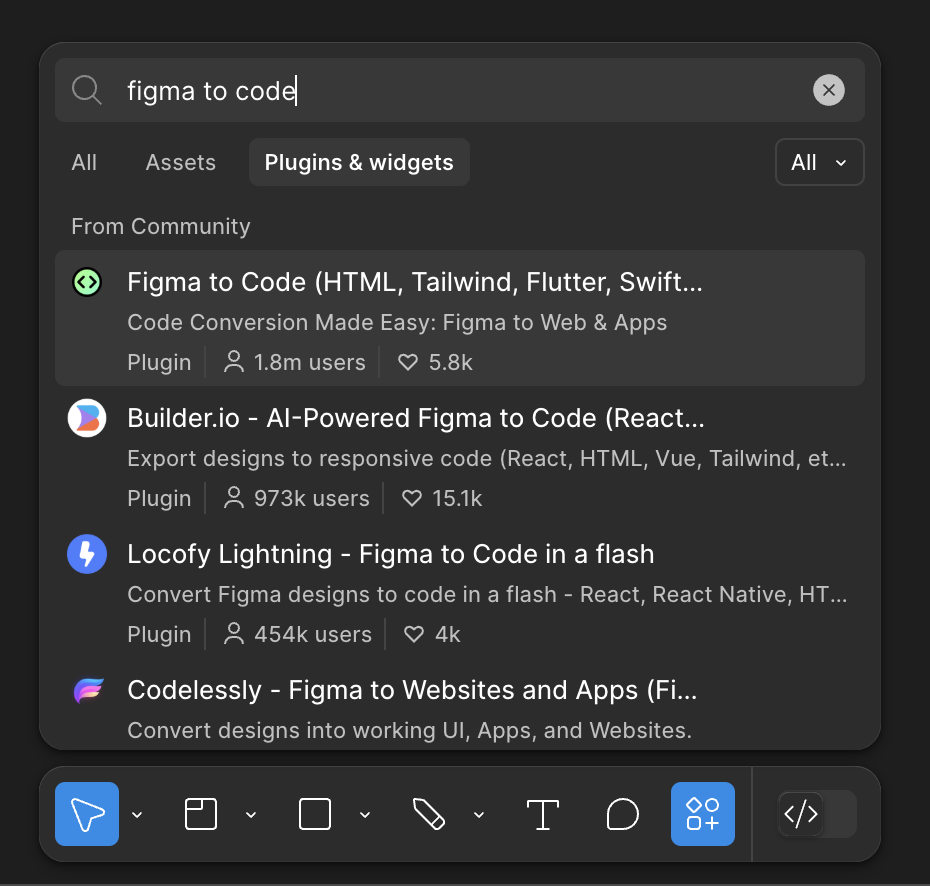Click the user icon beside 1.8m users
The height and width of the screenshot is (886, 930).
[234, 362]
